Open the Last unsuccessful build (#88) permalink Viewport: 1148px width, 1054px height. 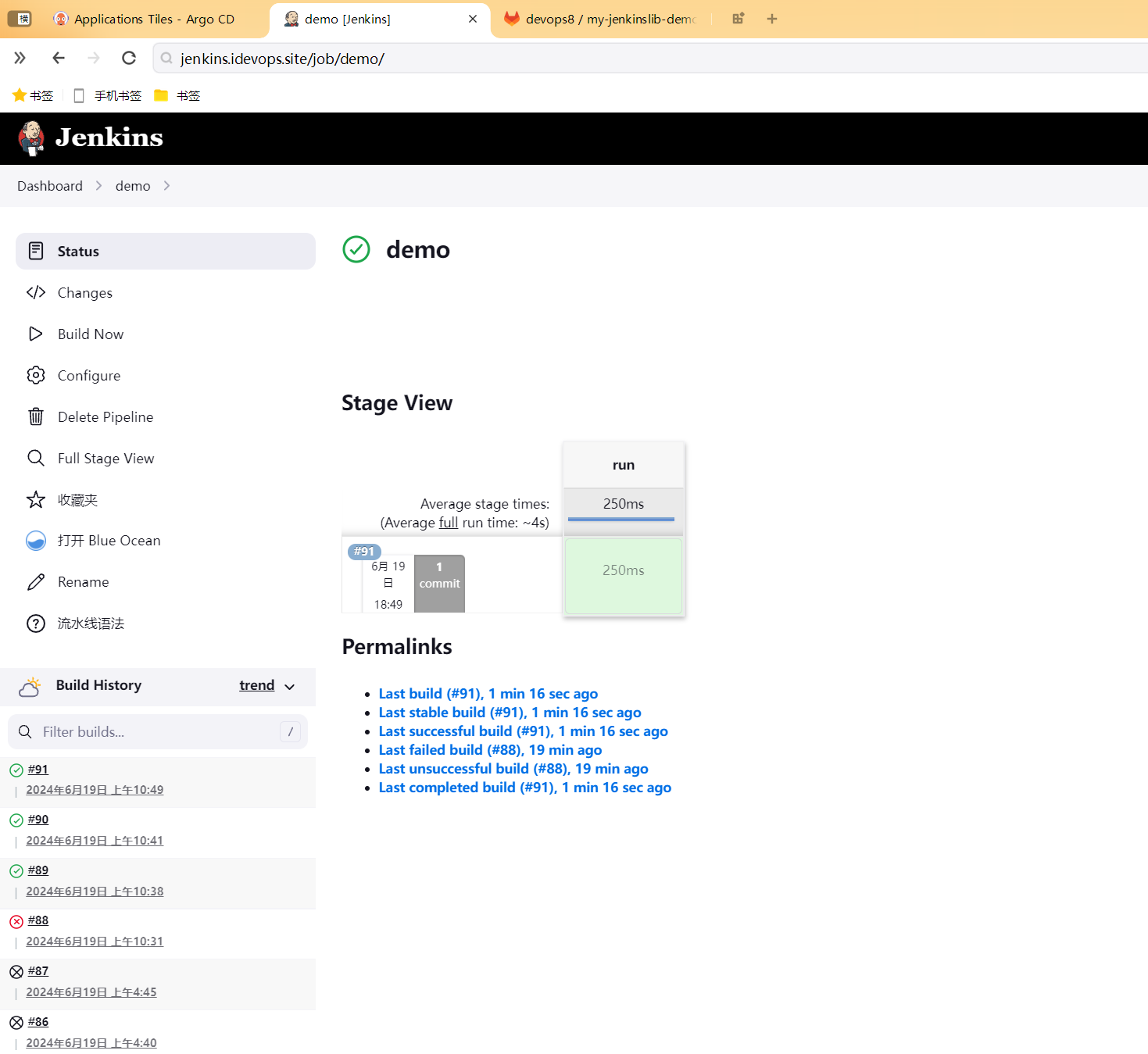(x=513, y=769)
